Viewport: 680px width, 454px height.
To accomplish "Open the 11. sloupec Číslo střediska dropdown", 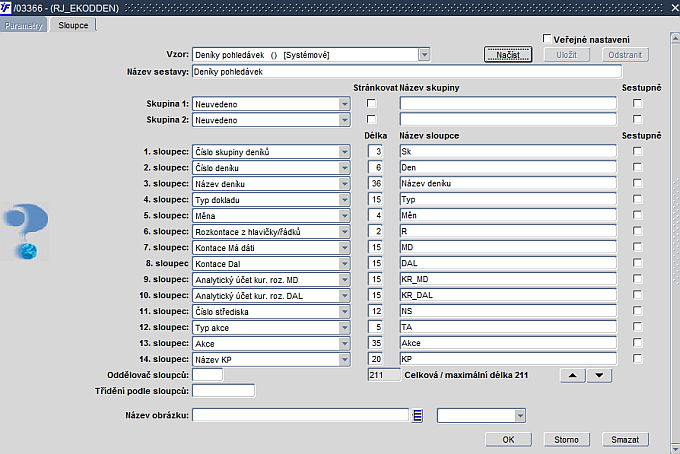I will tap(344, 312).
